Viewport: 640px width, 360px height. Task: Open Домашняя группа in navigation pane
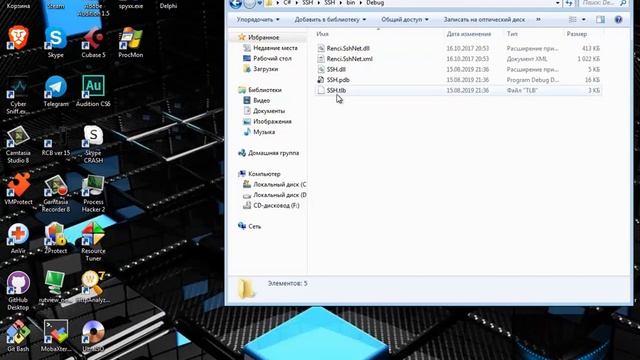pos(273,153)
